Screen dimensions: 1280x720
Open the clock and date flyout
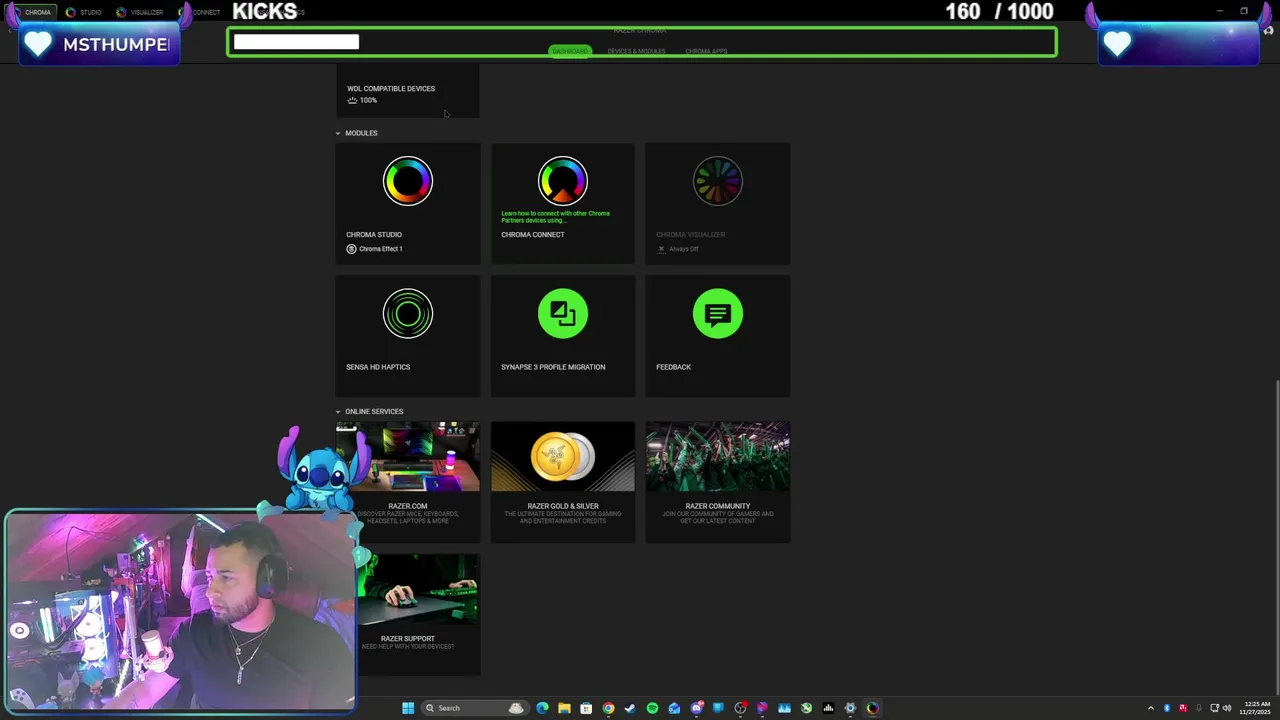(1257, 708)
